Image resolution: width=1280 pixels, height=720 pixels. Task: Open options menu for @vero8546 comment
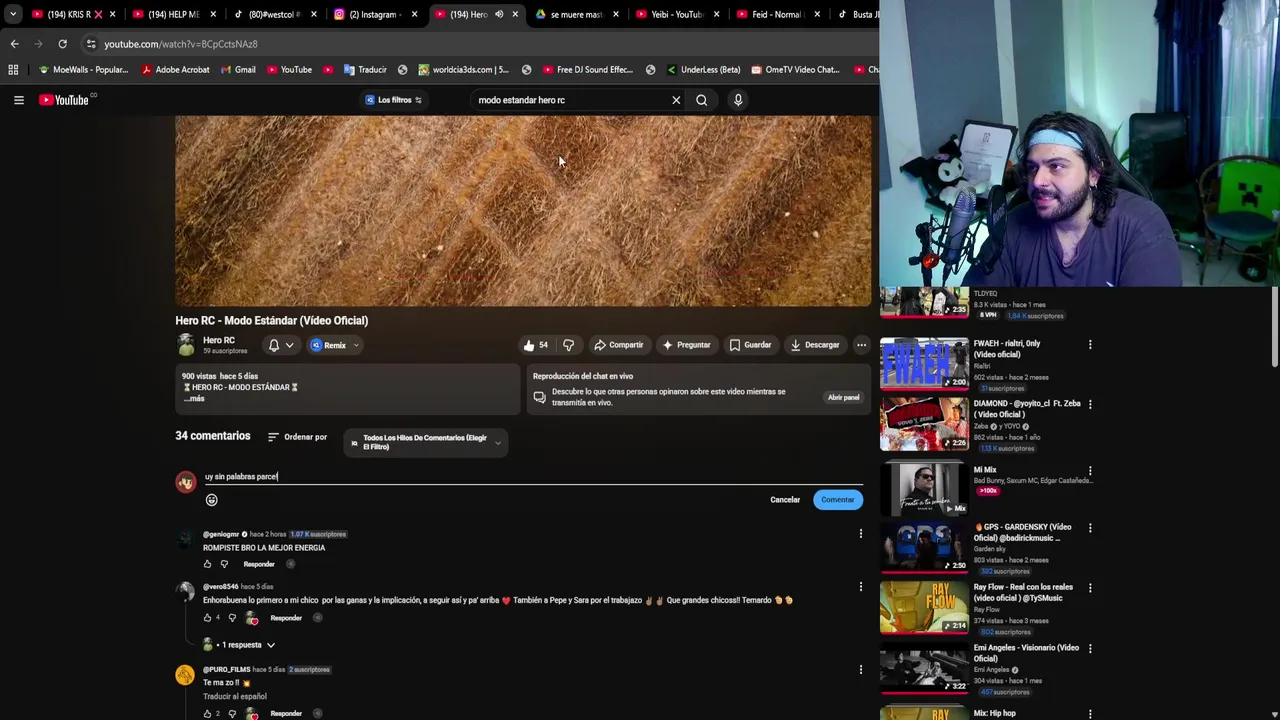click(x=860, y=587)
